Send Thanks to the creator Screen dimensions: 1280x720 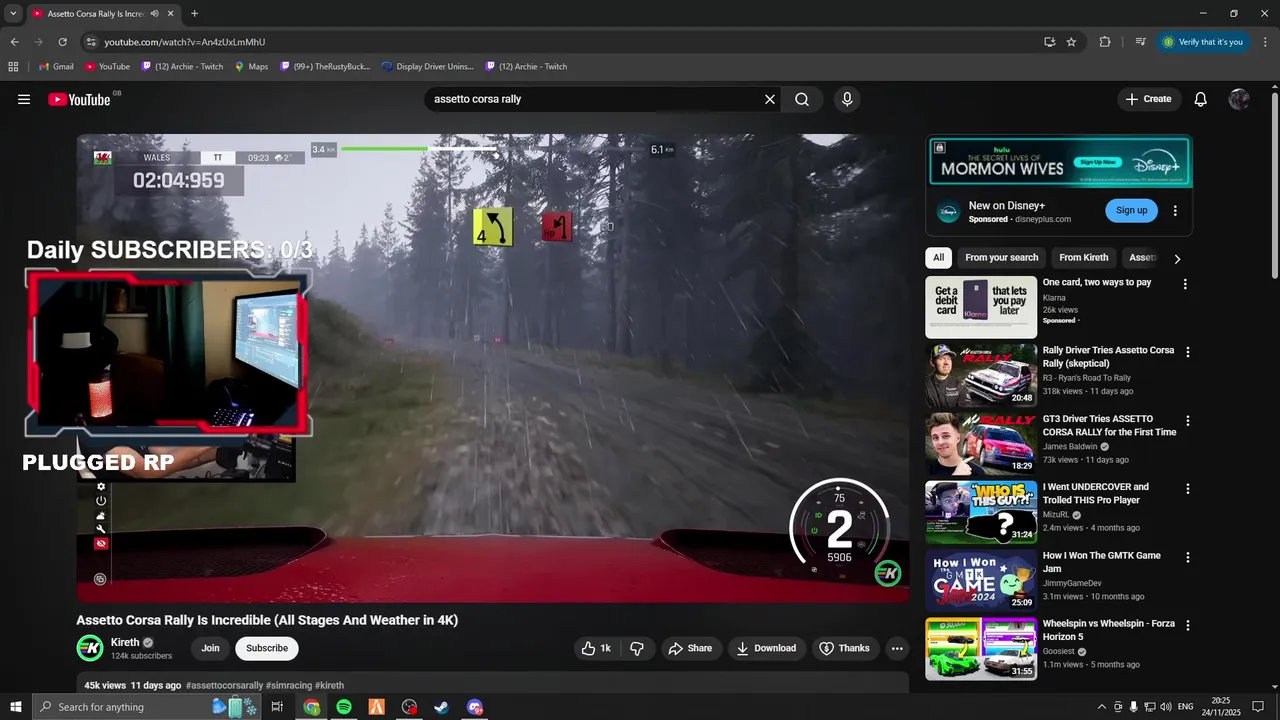coord(845,648)
